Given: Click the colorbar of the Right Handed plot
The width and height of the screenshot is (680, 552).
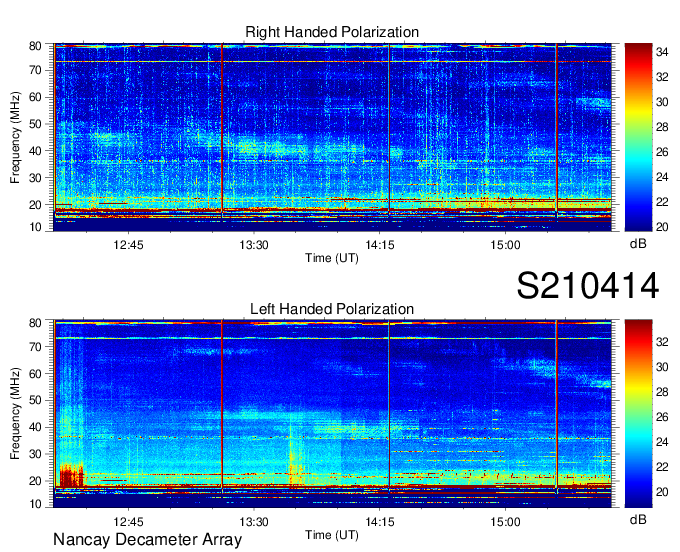Looking at the screenshot, I should point(638,137).
